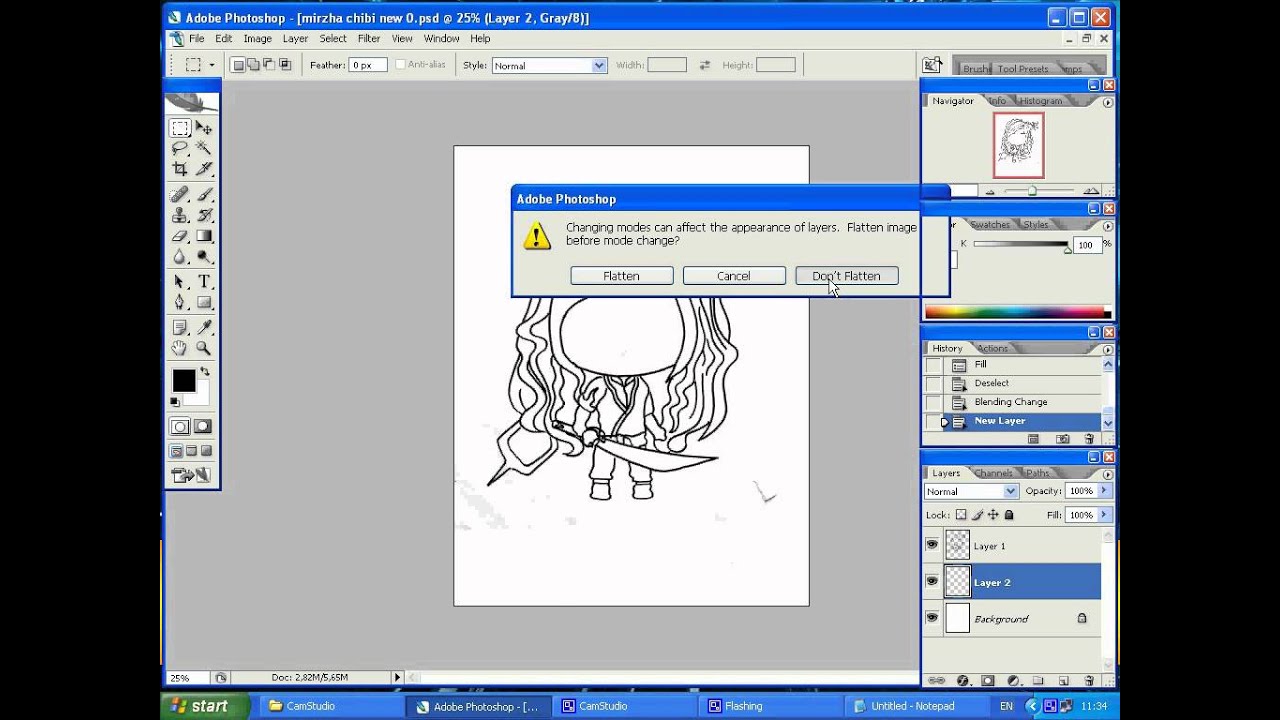
Task: Add layer mask from Layers panel
Action: click(x=988, y=680)
